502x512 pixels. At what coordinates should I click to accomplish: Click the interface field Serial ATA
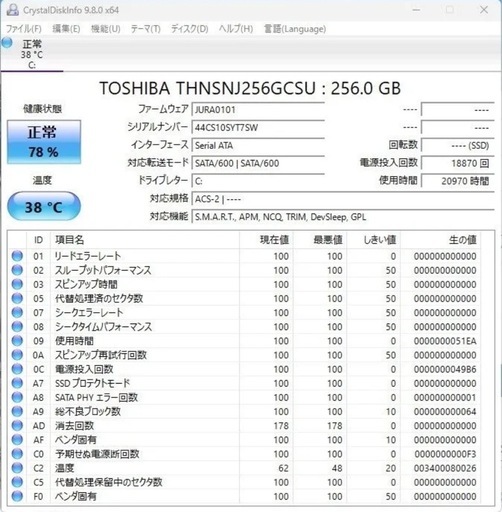point(258,145)
